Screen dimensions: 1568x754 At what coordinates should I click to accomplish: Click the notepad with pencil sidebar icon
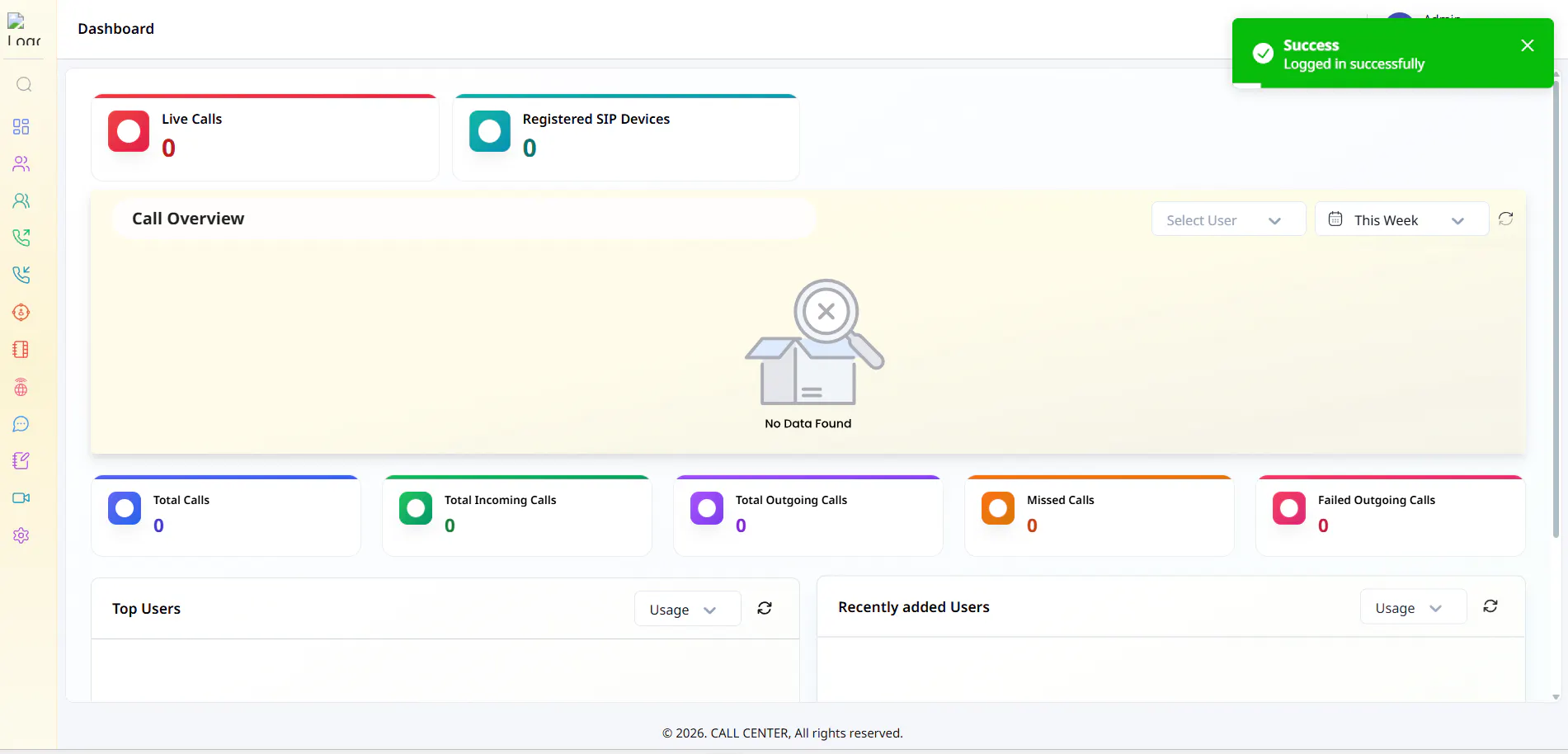pos(21,461)
